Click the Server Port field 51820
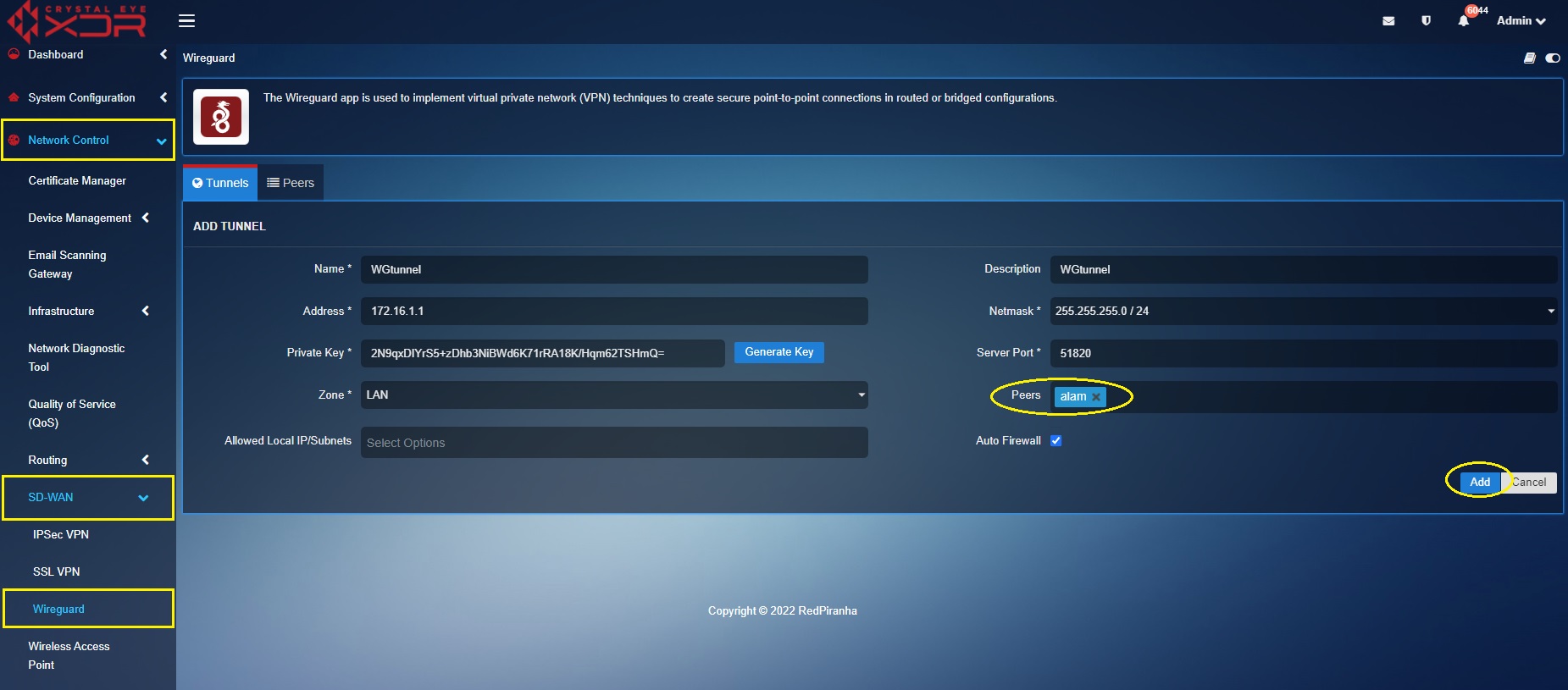Screen dimensions: 1568x690 (1304, 353)
